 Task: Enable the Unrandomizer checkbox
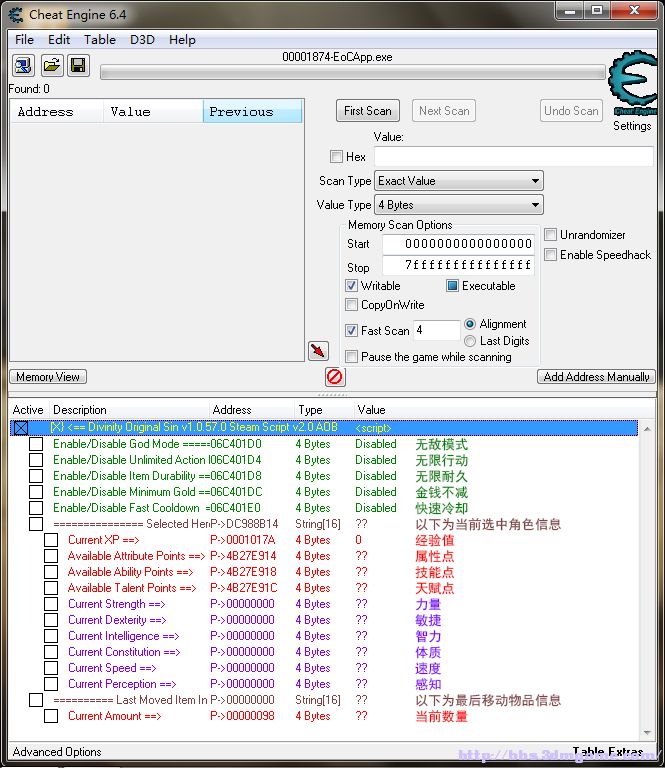click(x=550, y=235)
